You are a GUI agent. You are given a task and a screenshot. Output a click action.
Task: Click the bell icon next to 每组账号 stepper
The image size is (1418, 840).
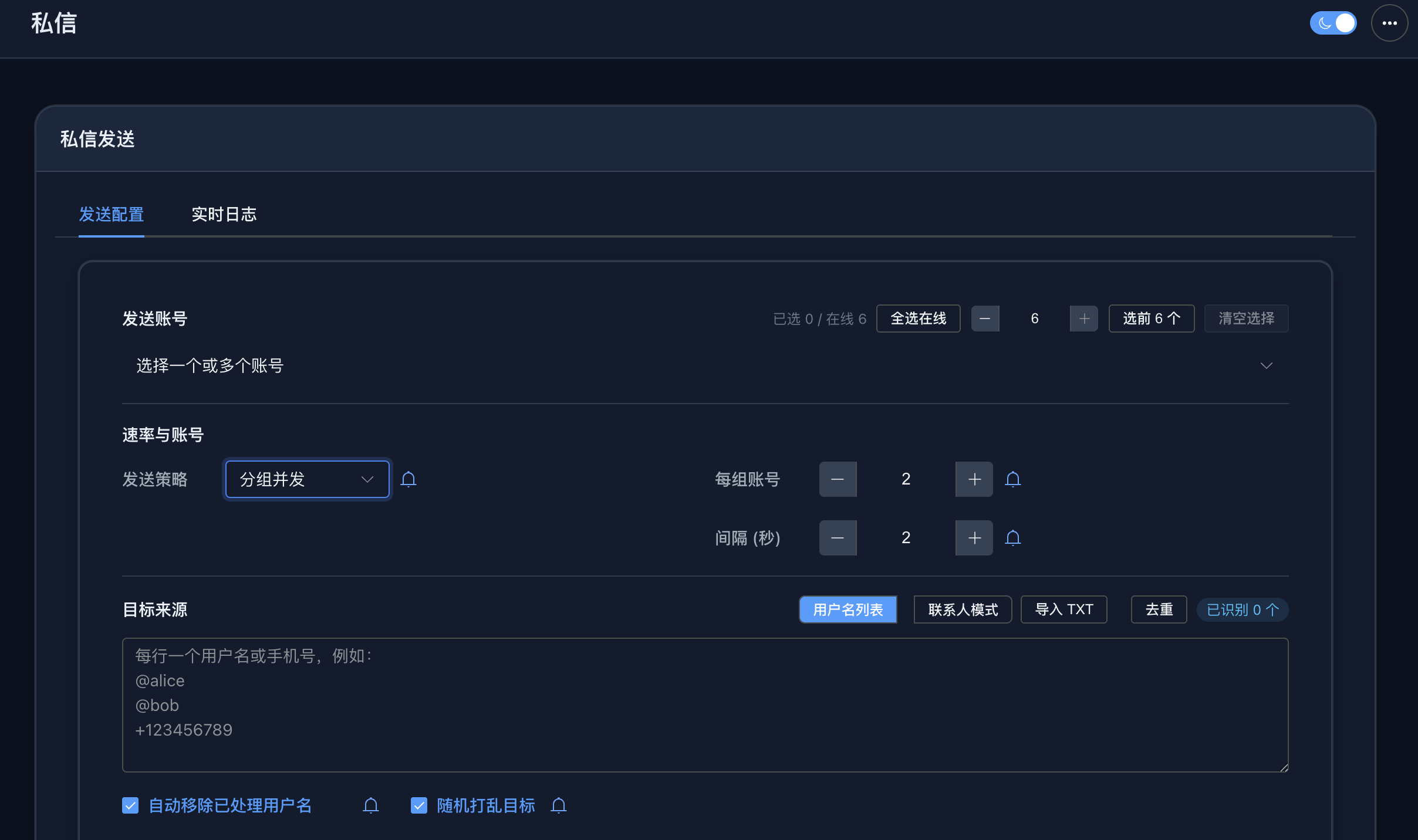pyautogui.click(x=1014, y=479)
